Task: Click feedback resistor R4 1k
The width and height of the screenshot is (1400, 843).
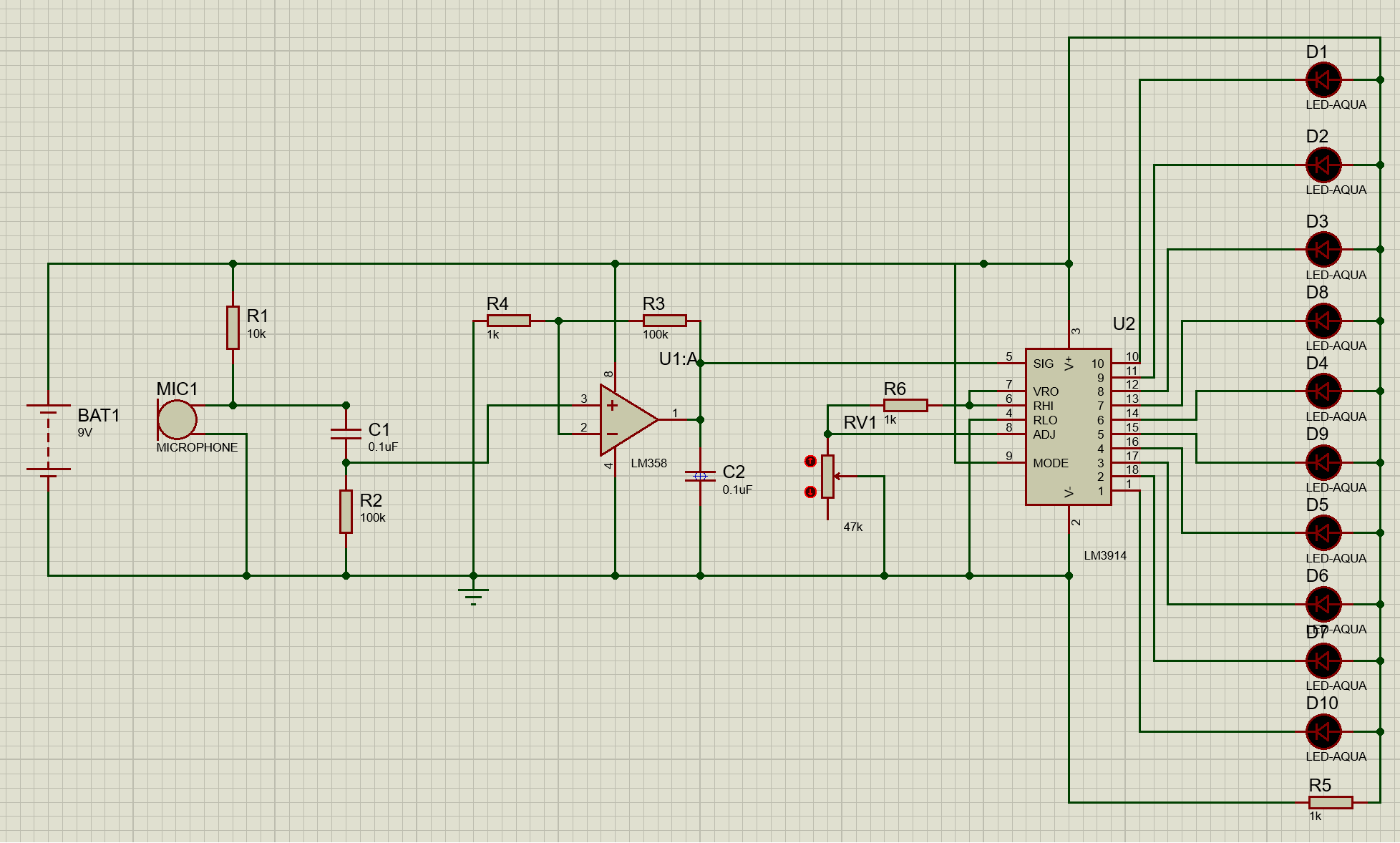Action: tap(508, 319)
